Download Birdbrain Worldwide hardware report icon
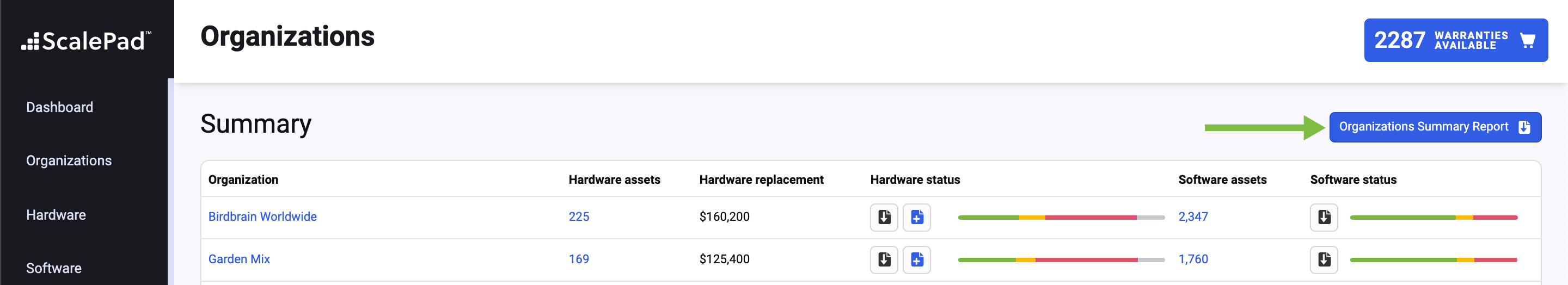The height and width of the screenshot is (285, 1568). click(x=884, y=217)
